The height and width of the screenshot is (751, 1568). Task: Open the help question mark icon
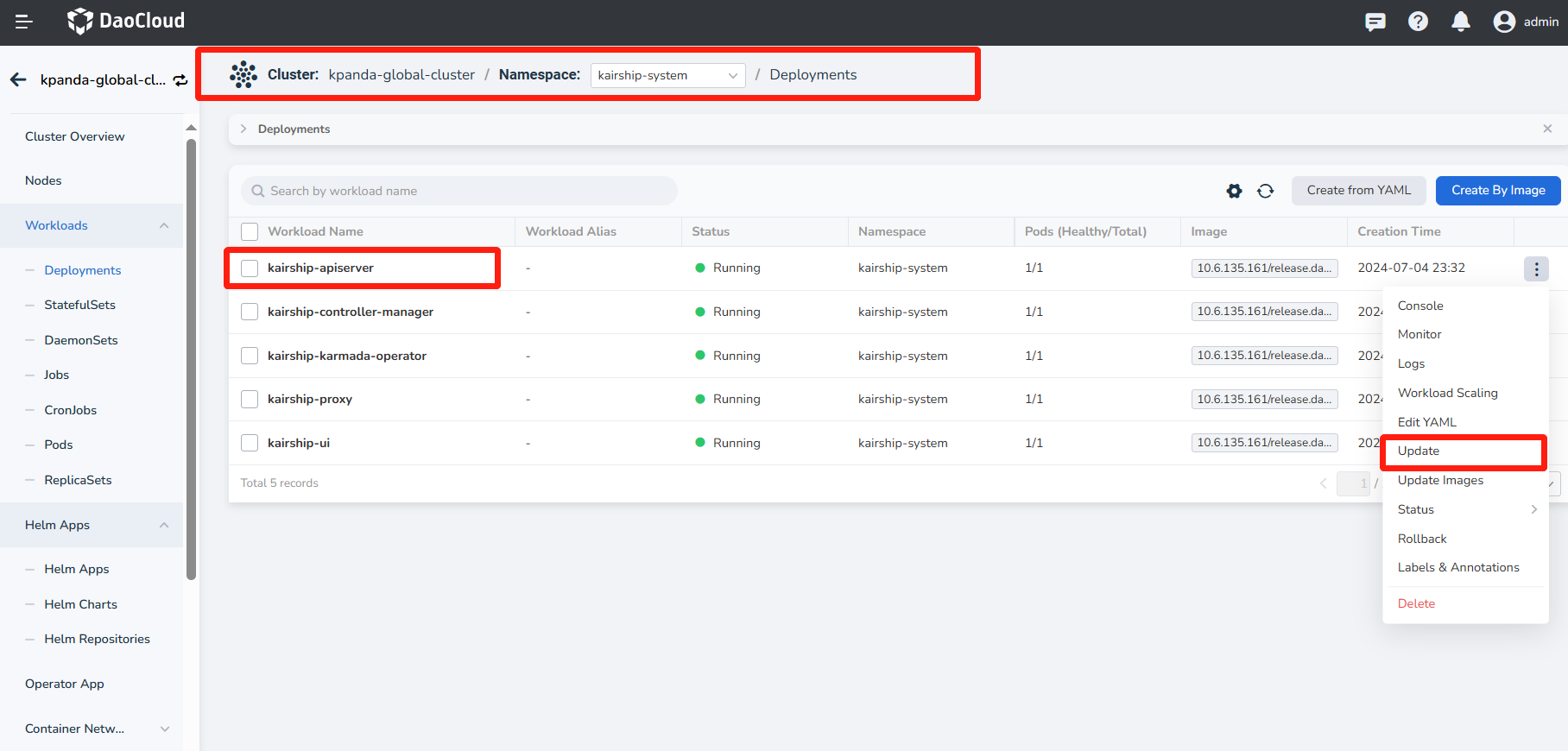click(x=1418, y=22)
